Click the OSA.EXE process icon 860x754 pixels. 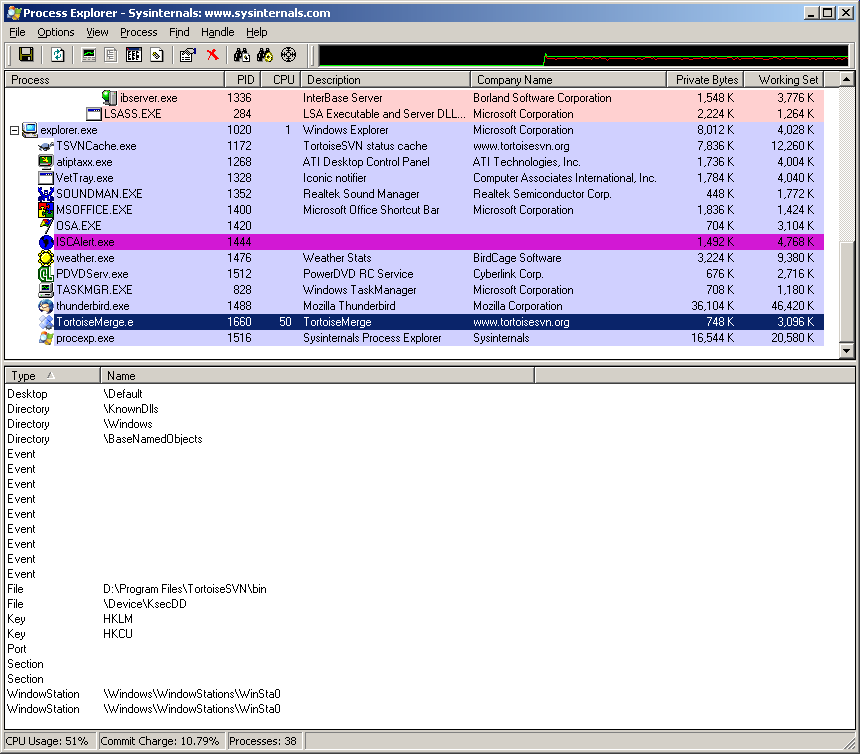point(46,225)
